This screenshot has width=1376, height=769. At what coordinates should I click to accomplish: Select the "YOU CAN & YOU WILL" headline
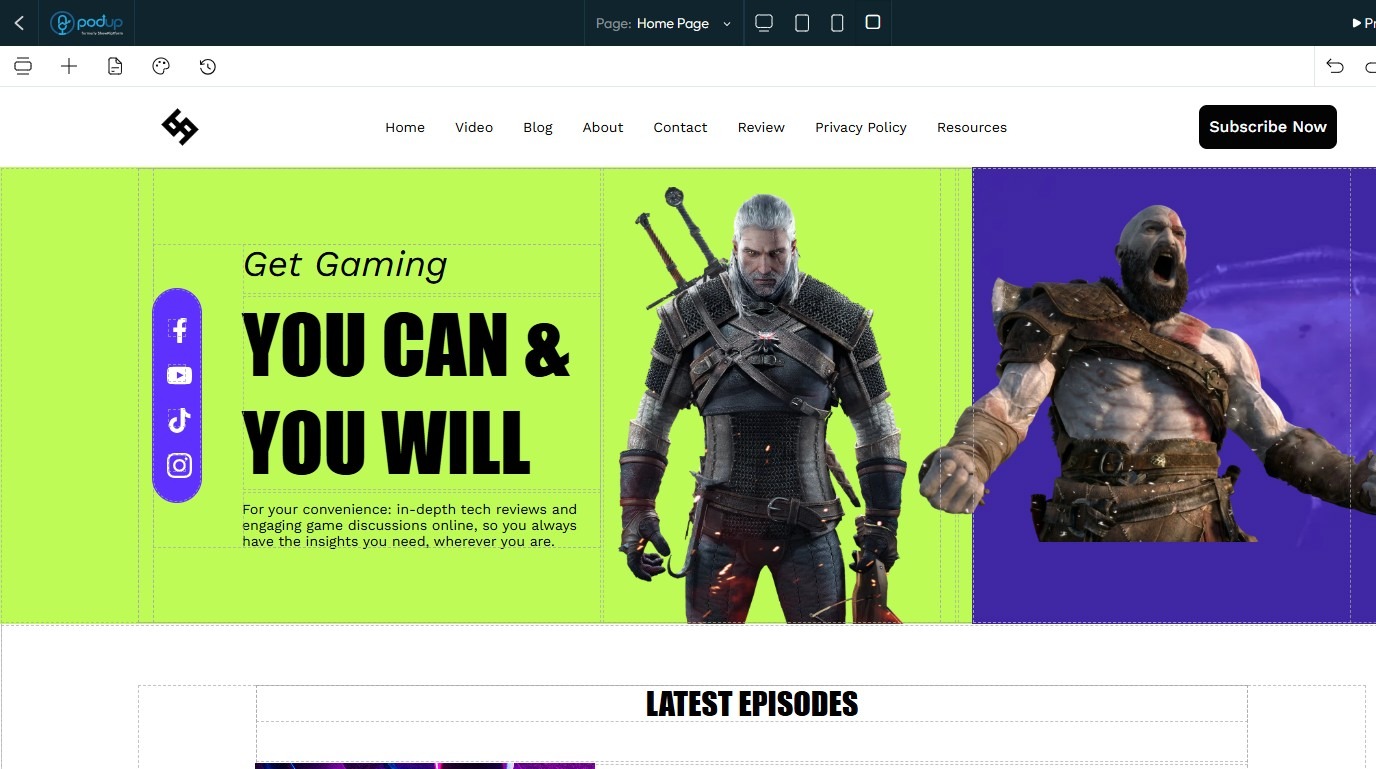point(406,392)
